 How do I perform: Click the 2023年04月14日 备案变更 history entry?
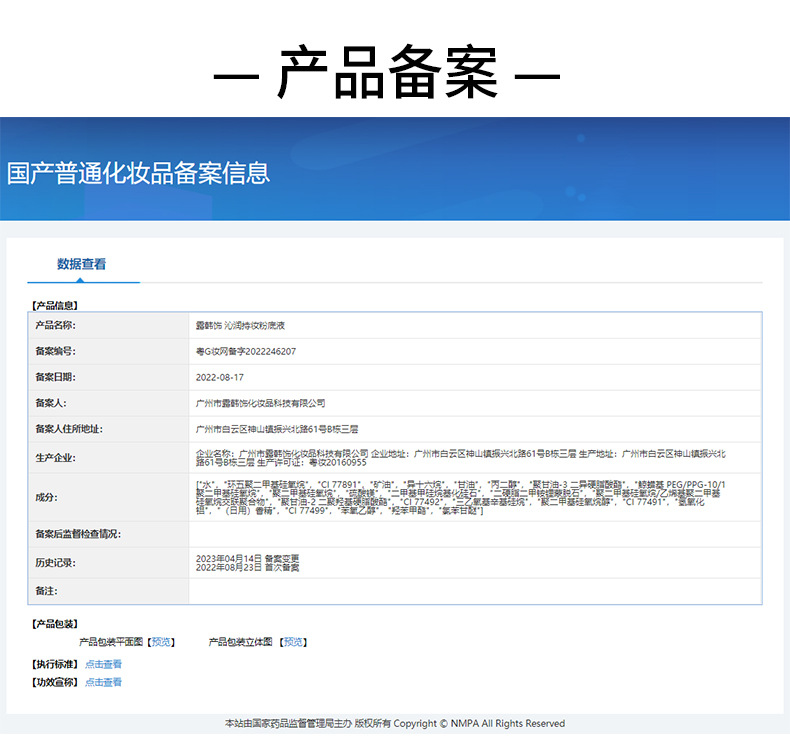(x=247, y=559)
